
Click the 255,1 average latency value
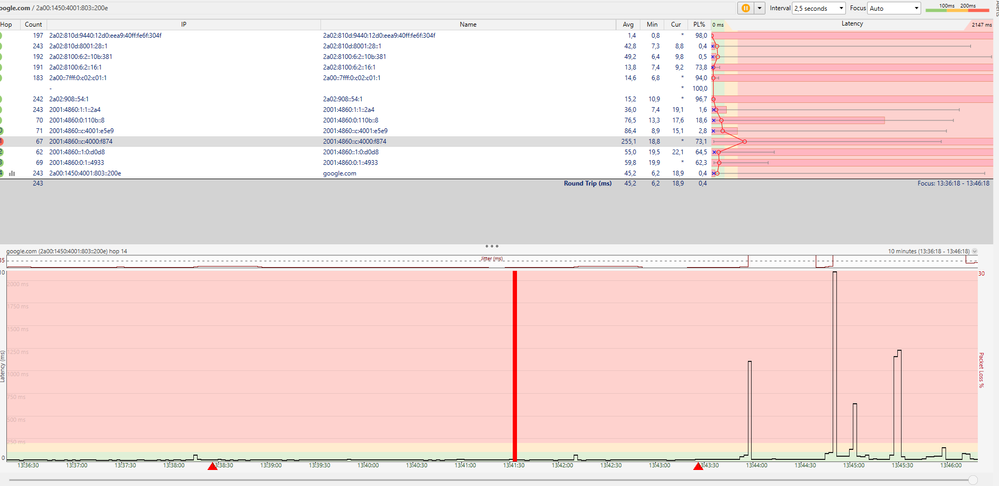628,141
